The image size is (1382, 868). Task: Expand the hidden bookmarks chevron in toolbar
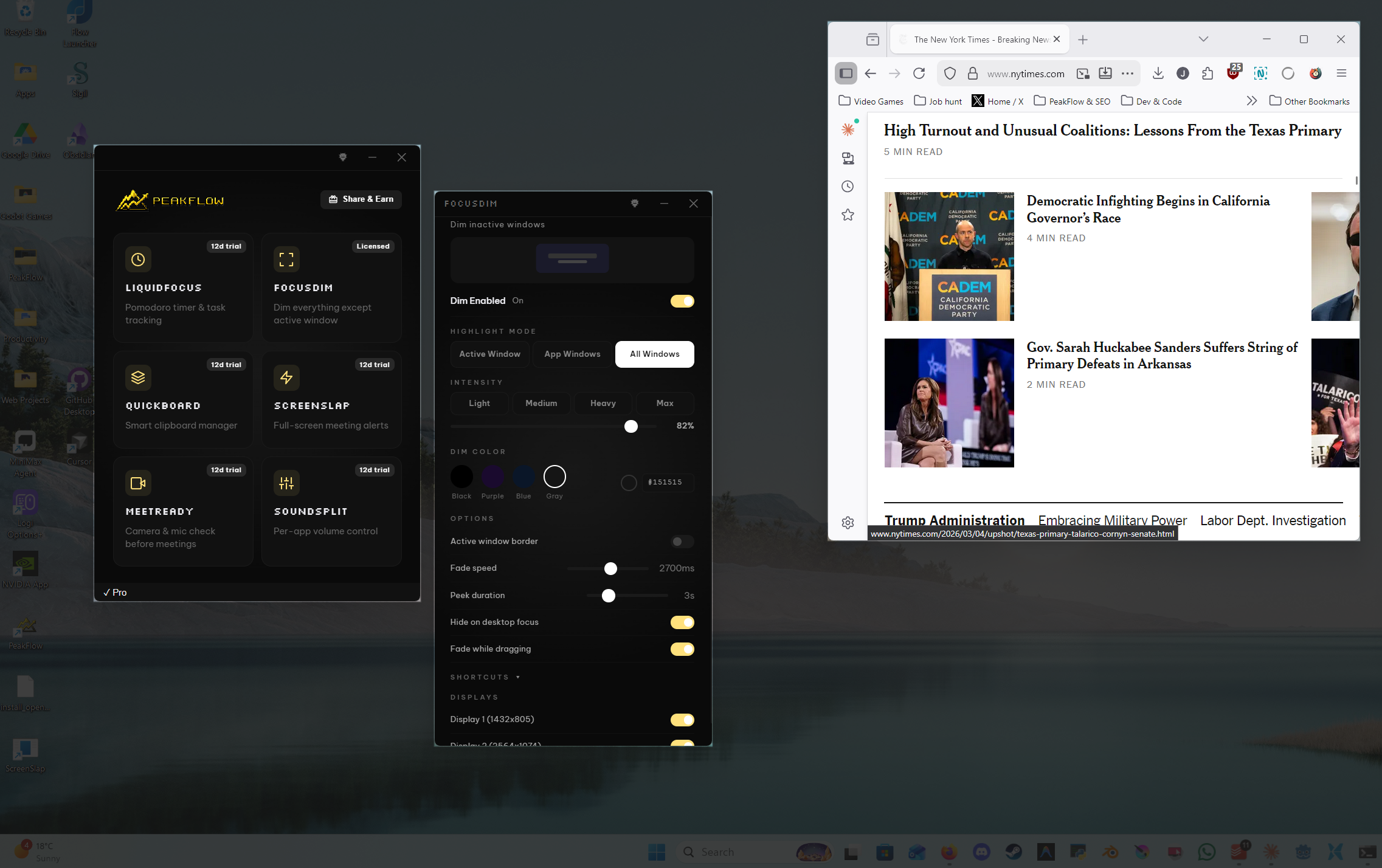coord(1252,101)
